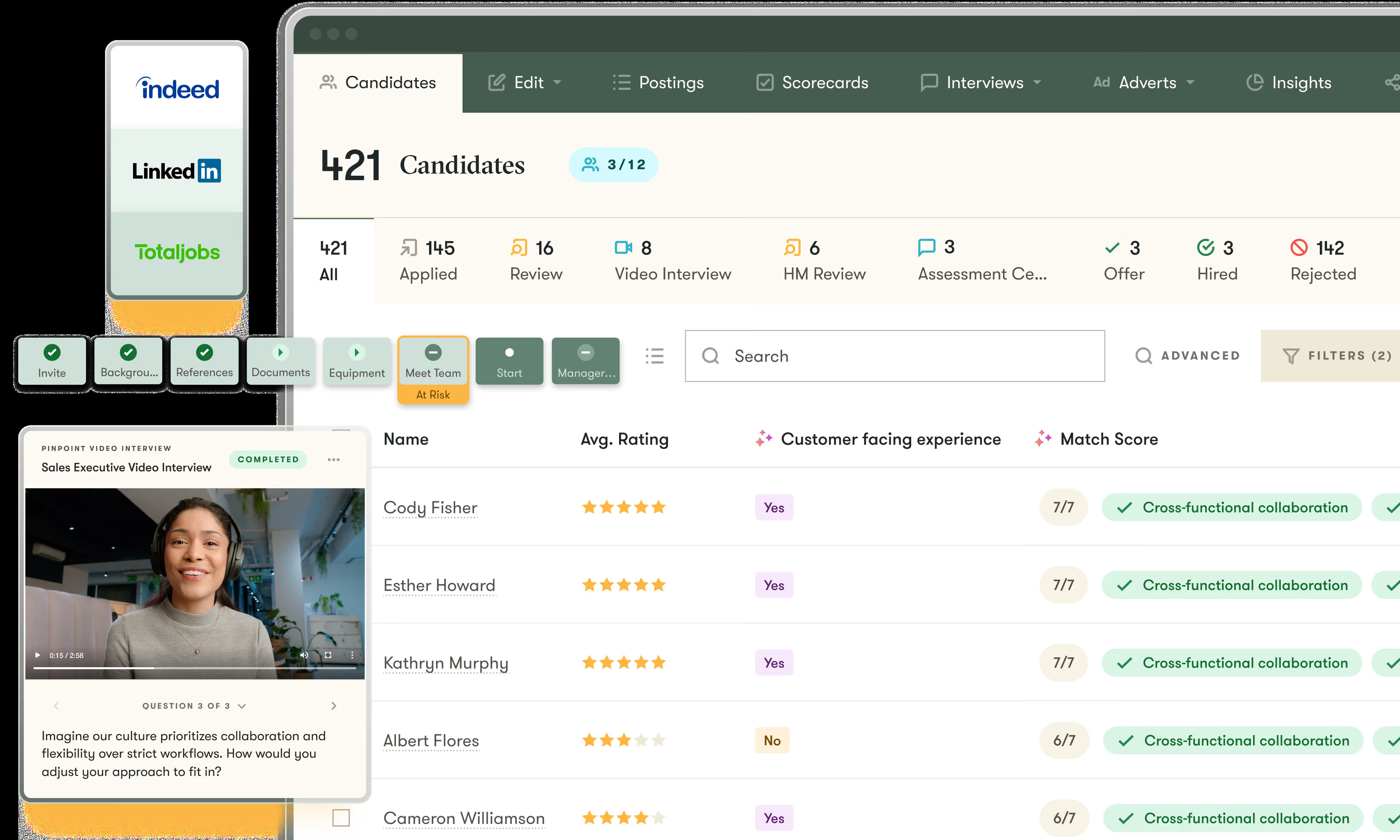Click the list view icon beside search

[x=655, y=356]
